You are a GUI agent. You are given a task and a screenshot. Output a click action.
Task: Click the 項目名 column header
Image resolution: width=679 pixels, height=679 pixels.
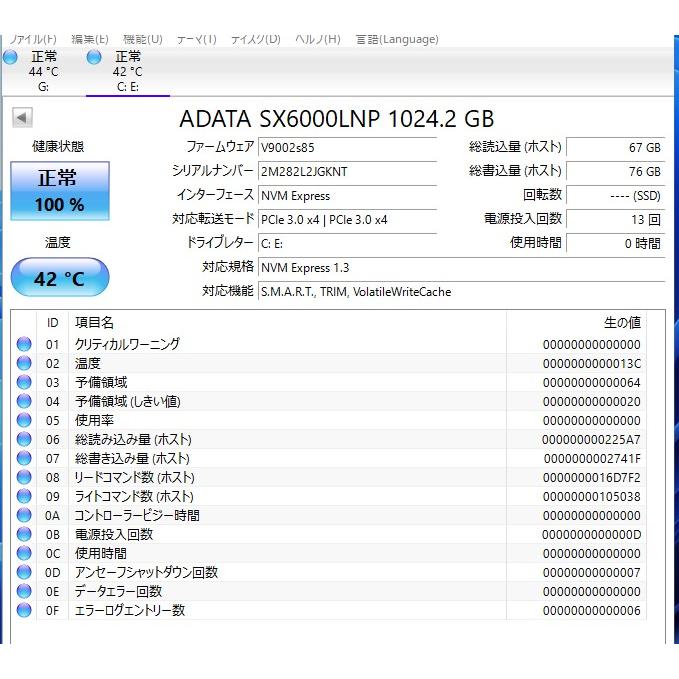point(95,322)
